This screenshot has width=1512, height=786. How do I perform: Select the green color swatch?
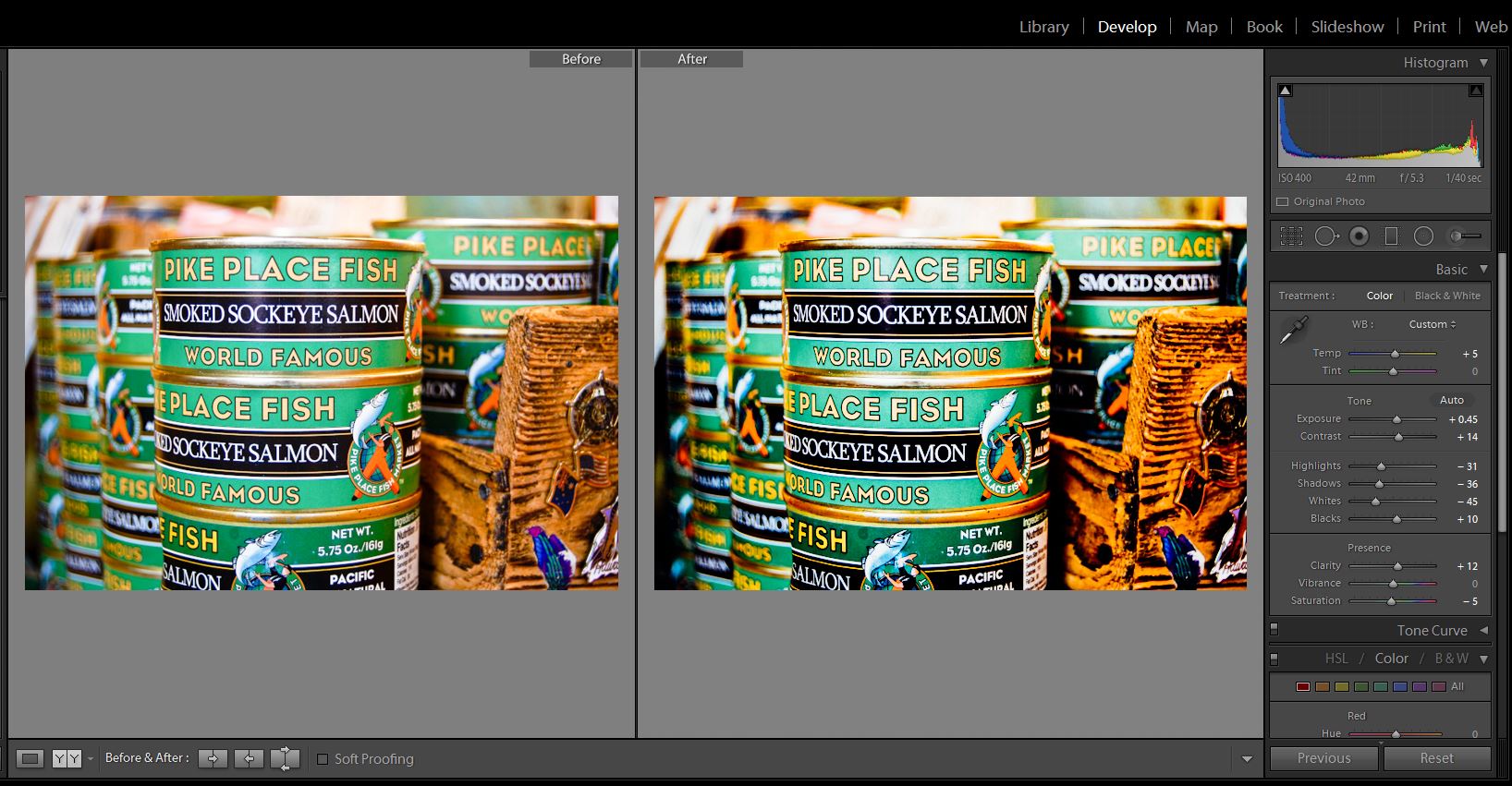coord(1361,686)
